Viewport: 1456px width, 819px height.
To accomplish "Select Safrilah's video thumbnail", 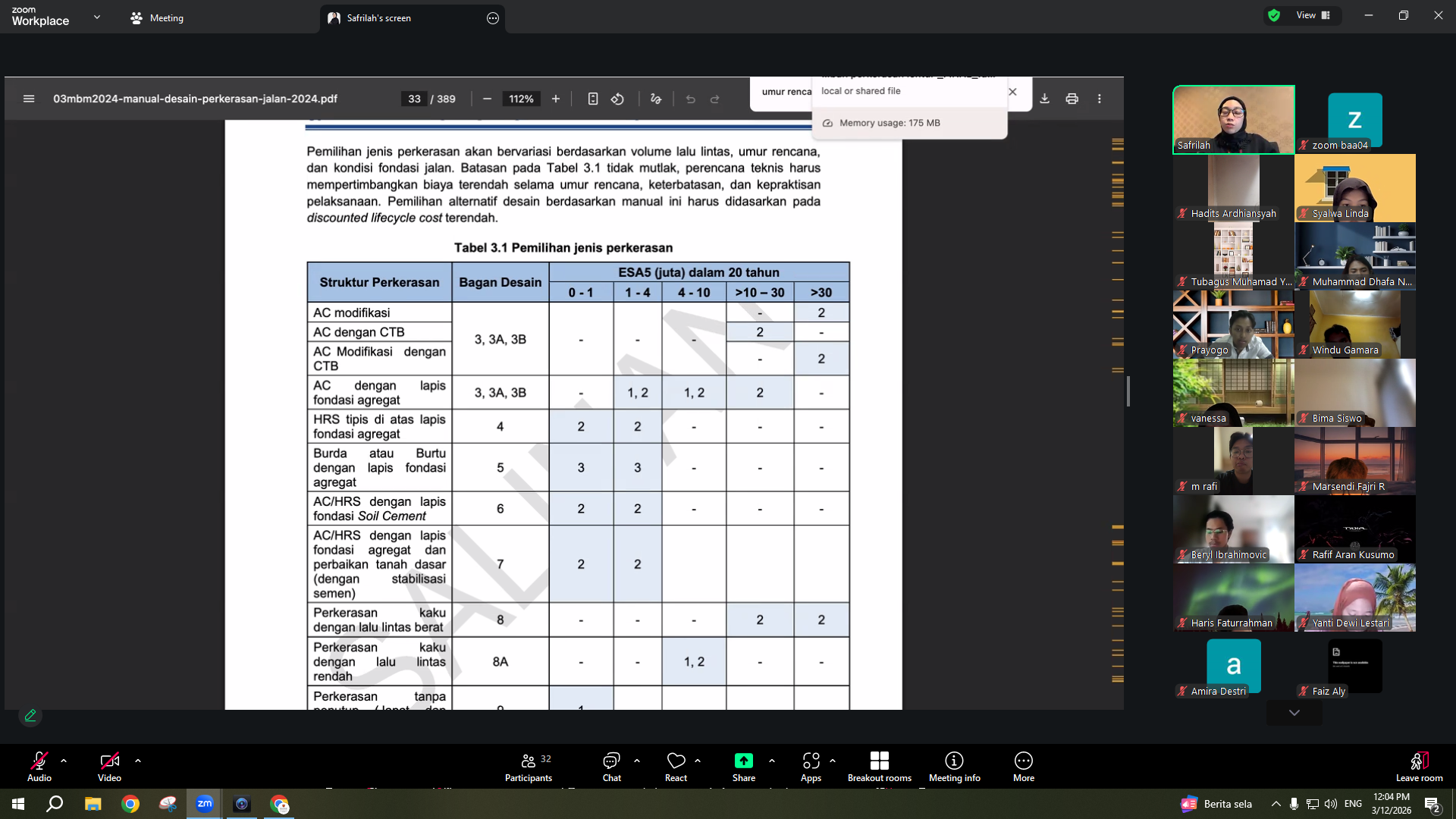I will pyautogui.click(x=1234, y=120).
